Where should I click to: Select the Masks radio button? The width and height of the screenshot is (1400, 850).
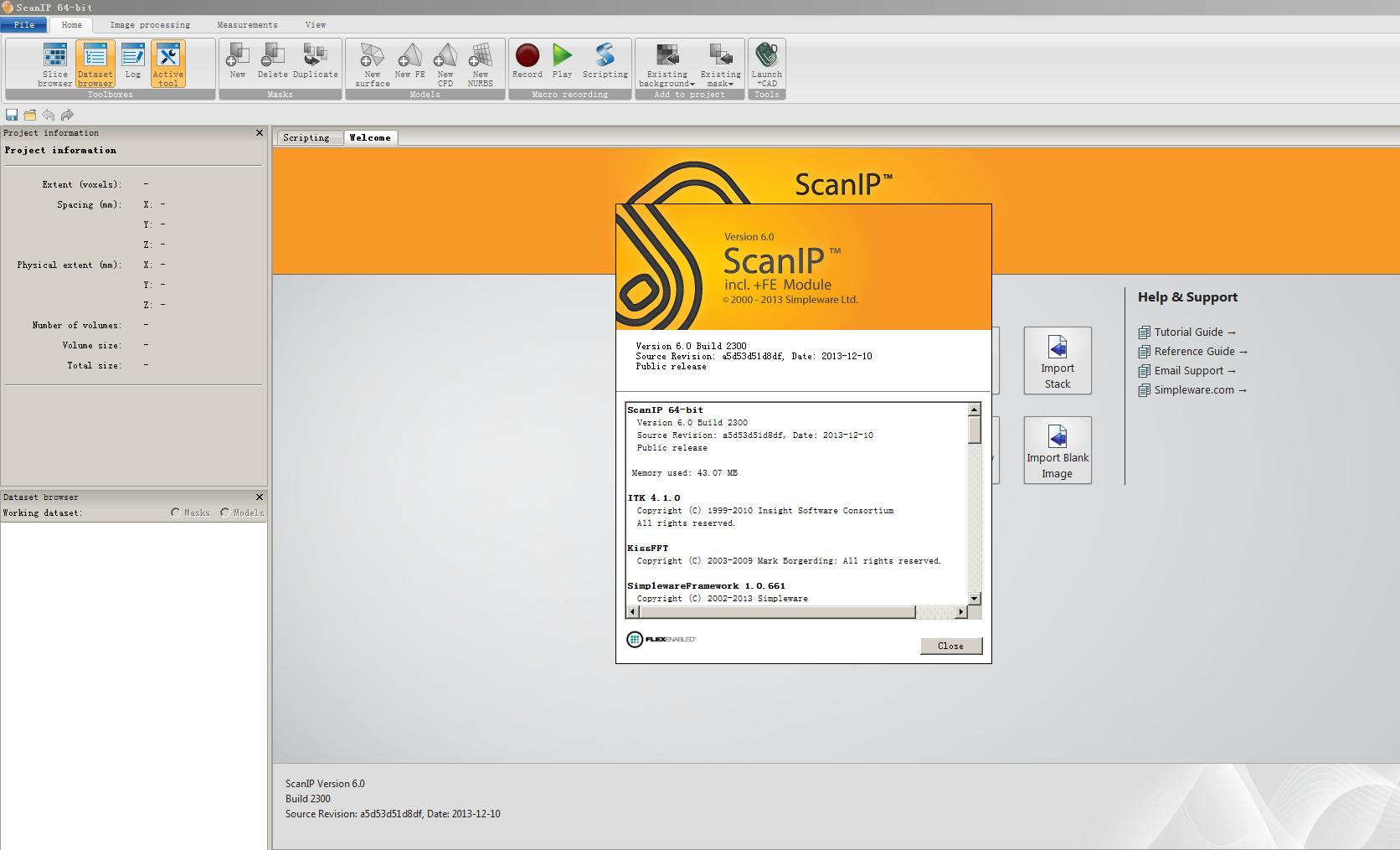pos(176,513)
